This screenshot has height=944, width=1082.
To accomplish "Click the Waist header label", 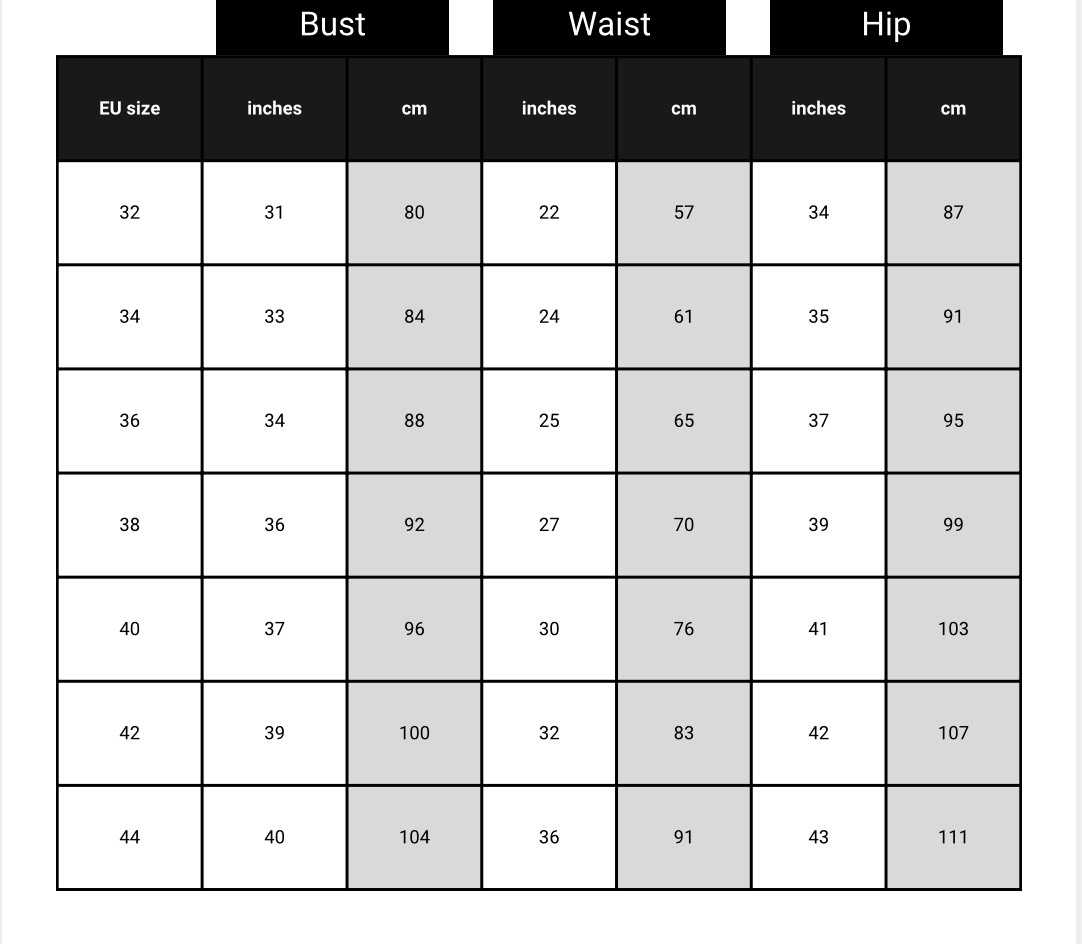I will pos(609,25).
